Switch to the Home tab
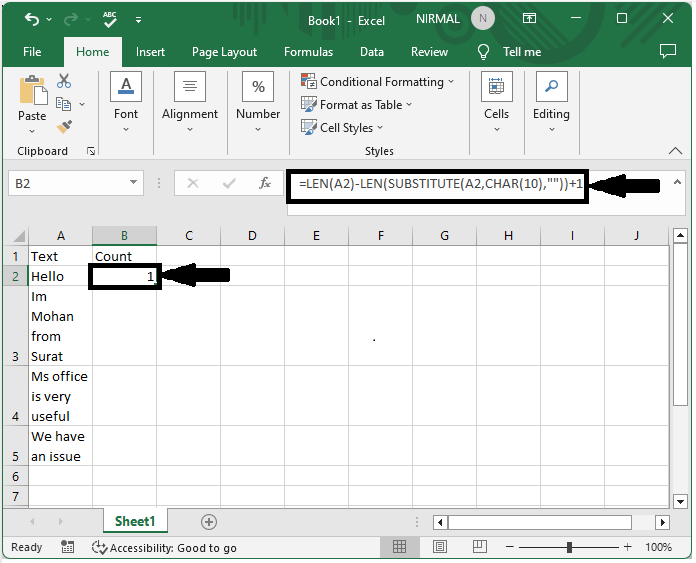 [x=92, y=52]
